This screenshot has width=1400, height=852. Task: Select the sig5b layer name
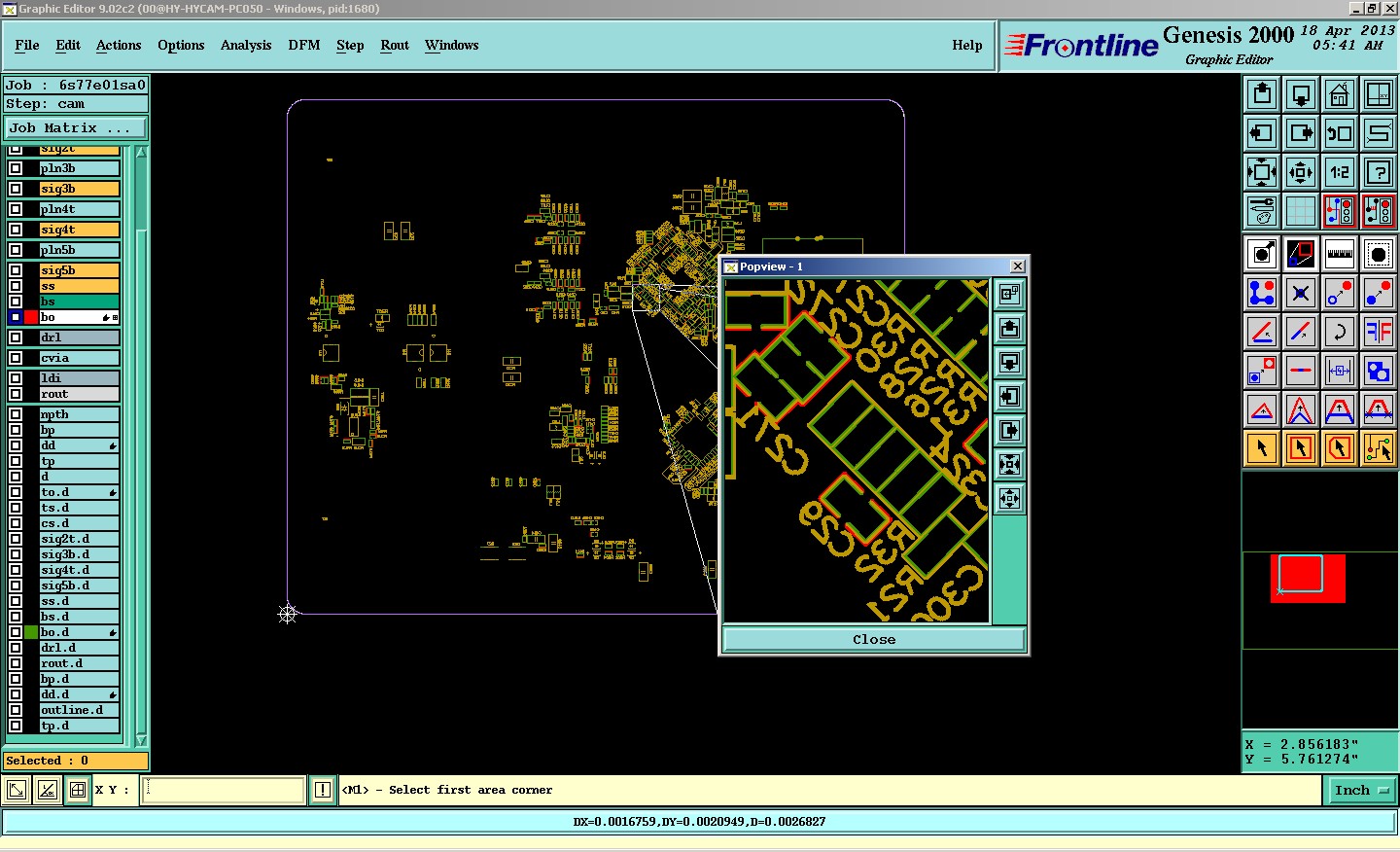click(80, 270)
